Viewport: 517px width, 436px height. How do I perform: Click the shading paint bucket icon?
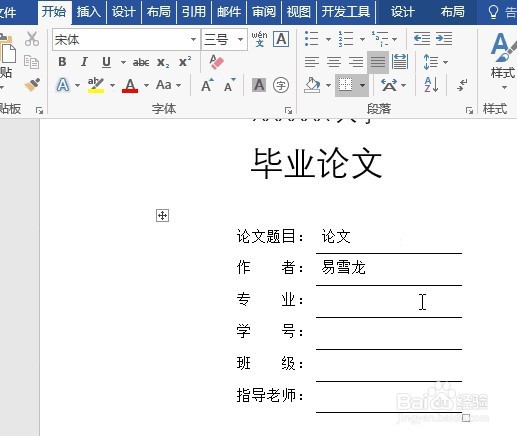[x=312, y=85]
